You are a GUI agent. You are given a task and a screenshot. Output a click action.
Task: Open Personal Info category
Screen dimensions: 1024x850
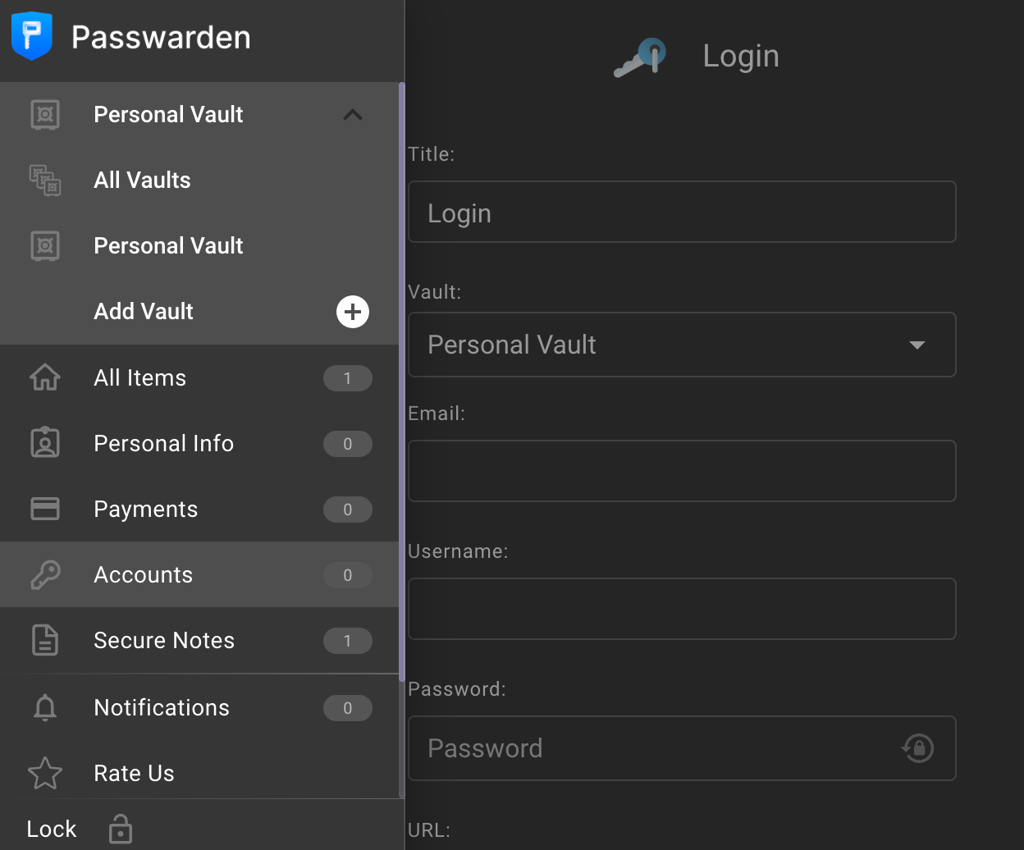click(x=199, y=443)
